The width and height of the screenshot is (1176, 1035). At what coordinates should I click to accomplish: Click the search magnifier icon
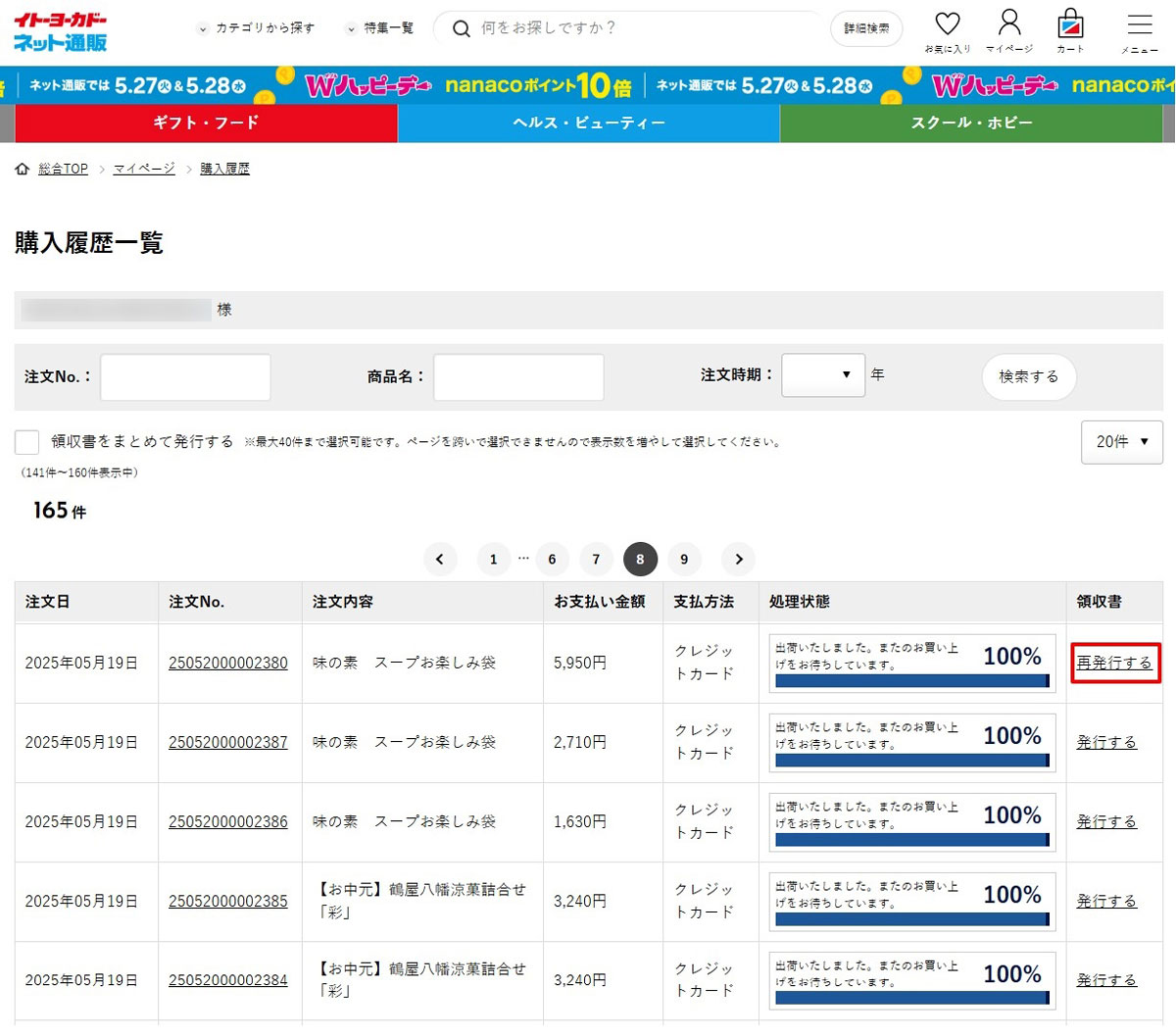[x=461, y=28]
